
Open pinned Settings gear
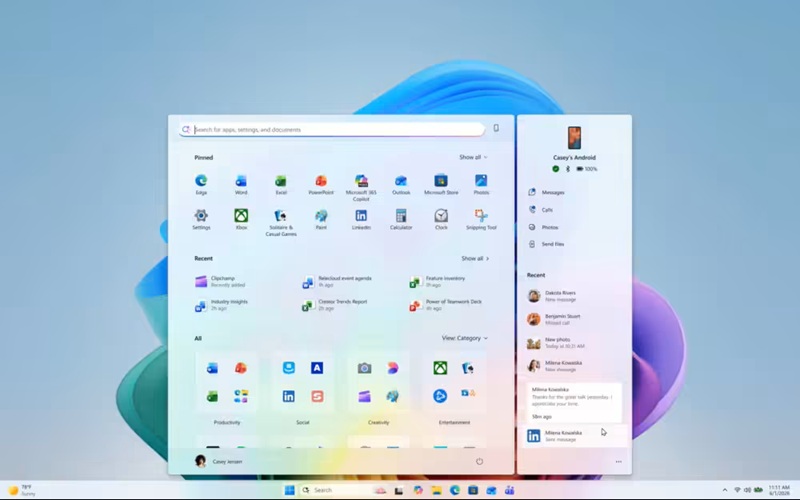(201, 219)
